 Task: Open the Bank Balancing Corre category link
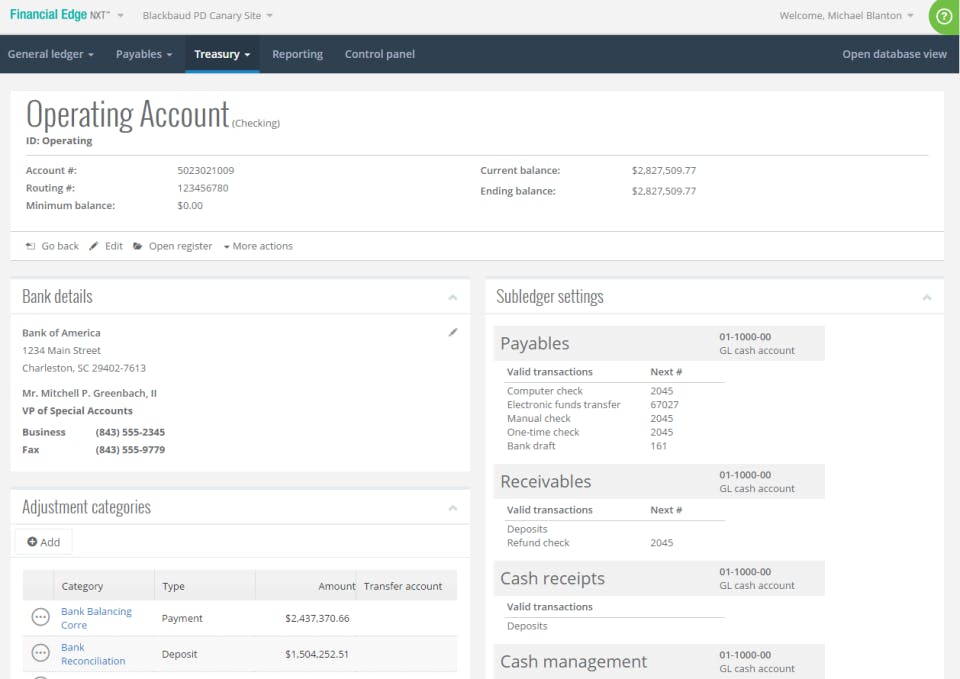96,618
